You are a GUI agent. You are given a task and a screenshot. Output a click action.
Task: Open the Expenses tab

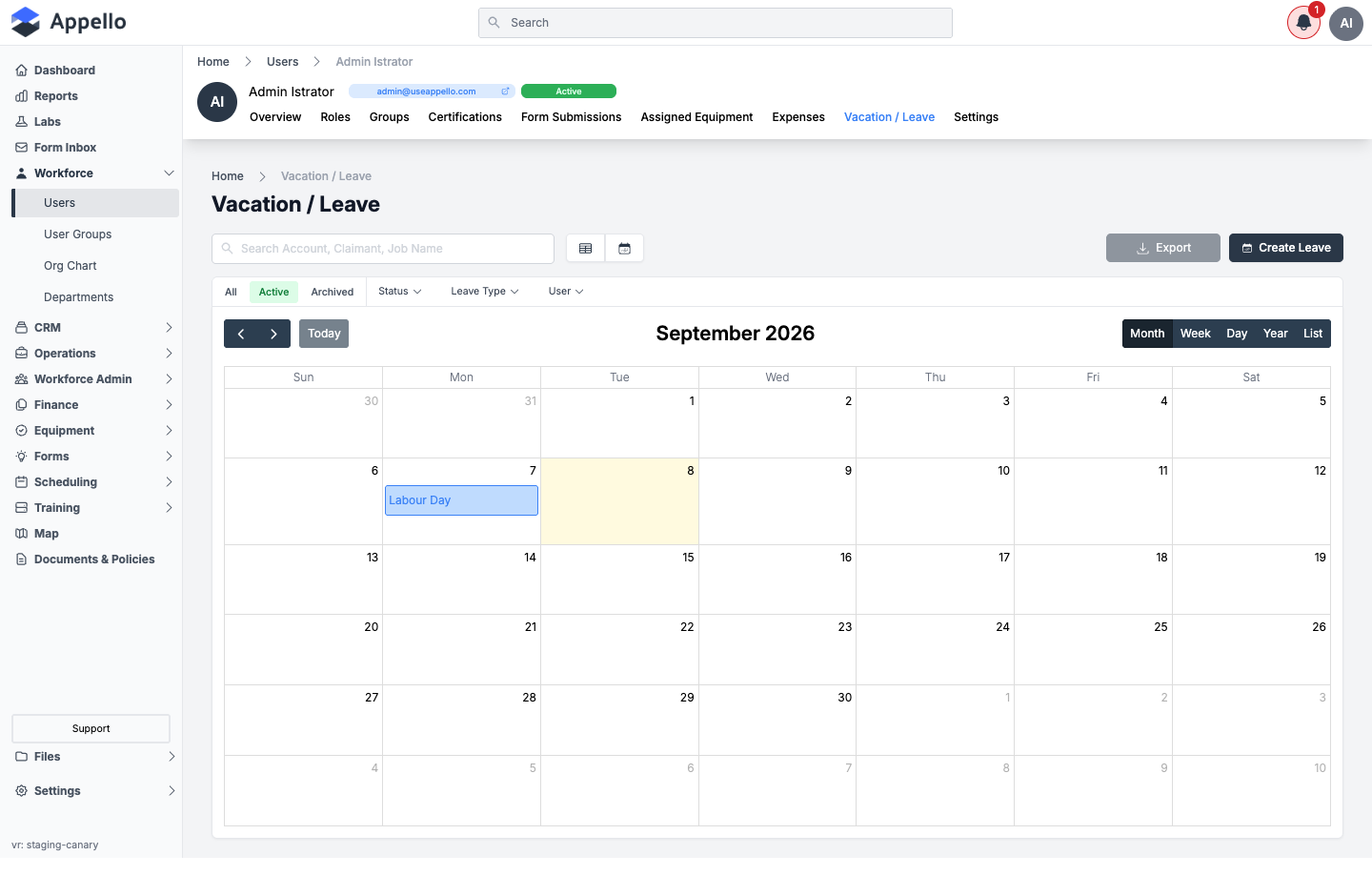pos(798,117)
